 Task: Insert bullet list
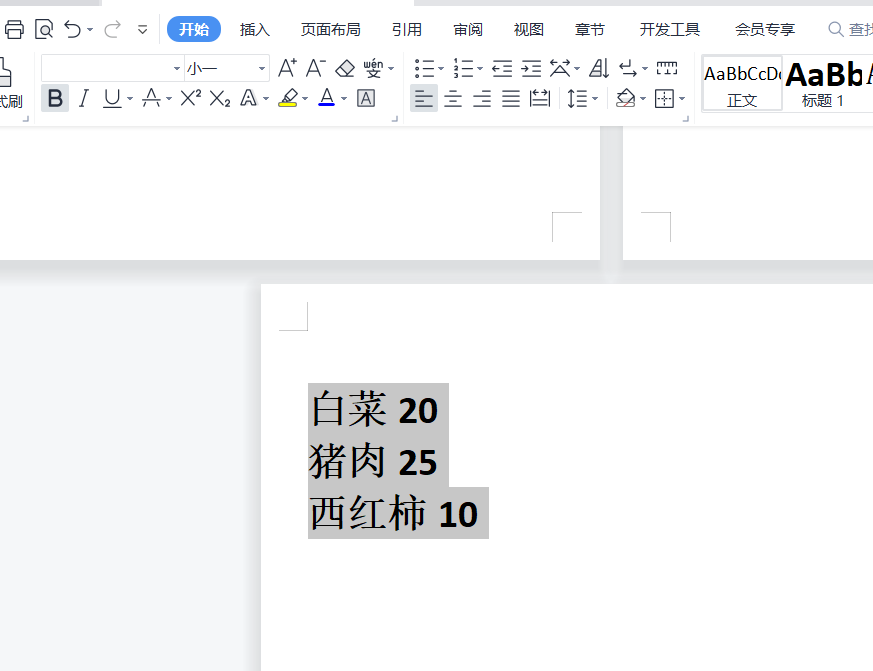tap(425, 68)
